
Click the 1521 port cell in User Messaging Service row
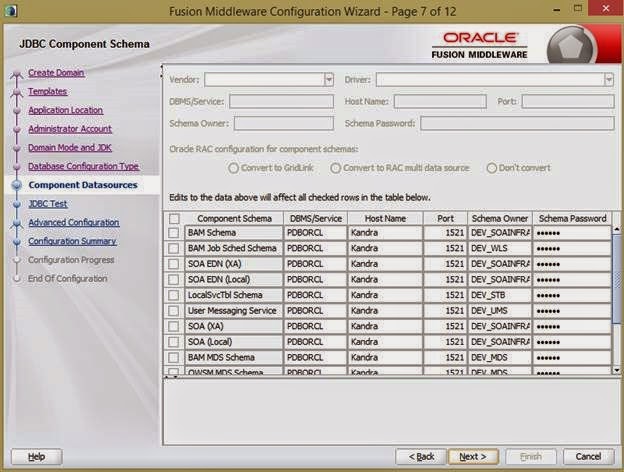pyautogui.click(x=445, y=310)
